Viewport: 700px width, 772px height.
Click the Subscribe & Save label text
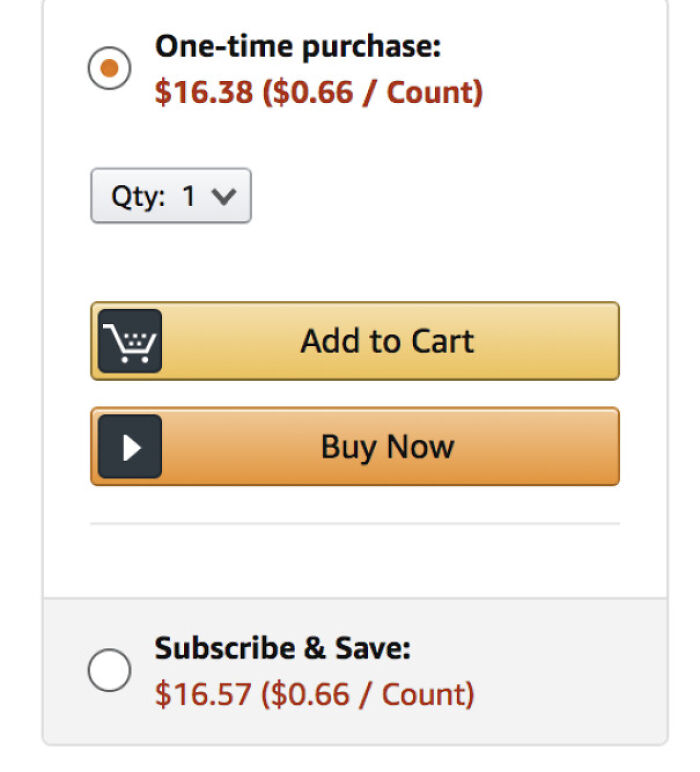tap(282, 648)
